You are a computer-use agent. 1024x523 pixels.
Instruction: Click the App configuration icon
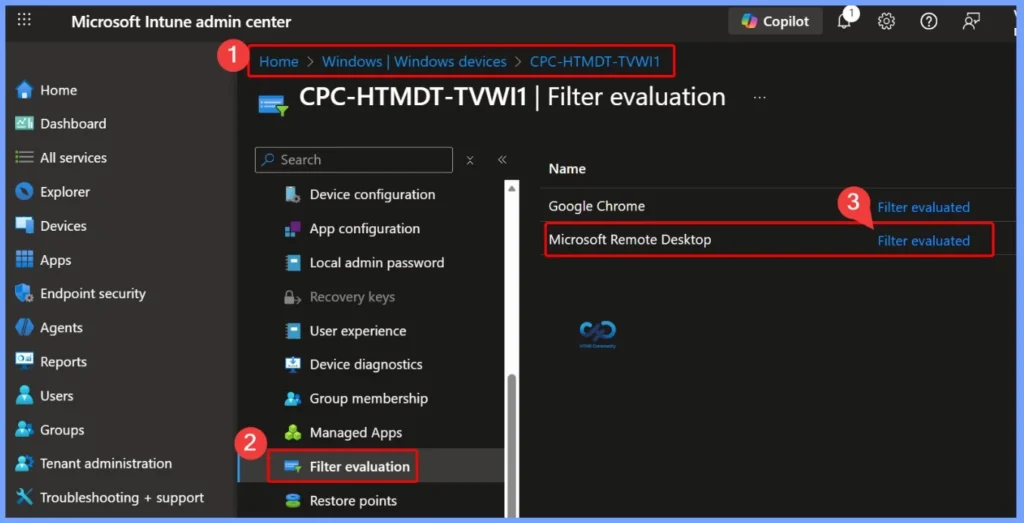pyautogui.click(x=293, y=229)
